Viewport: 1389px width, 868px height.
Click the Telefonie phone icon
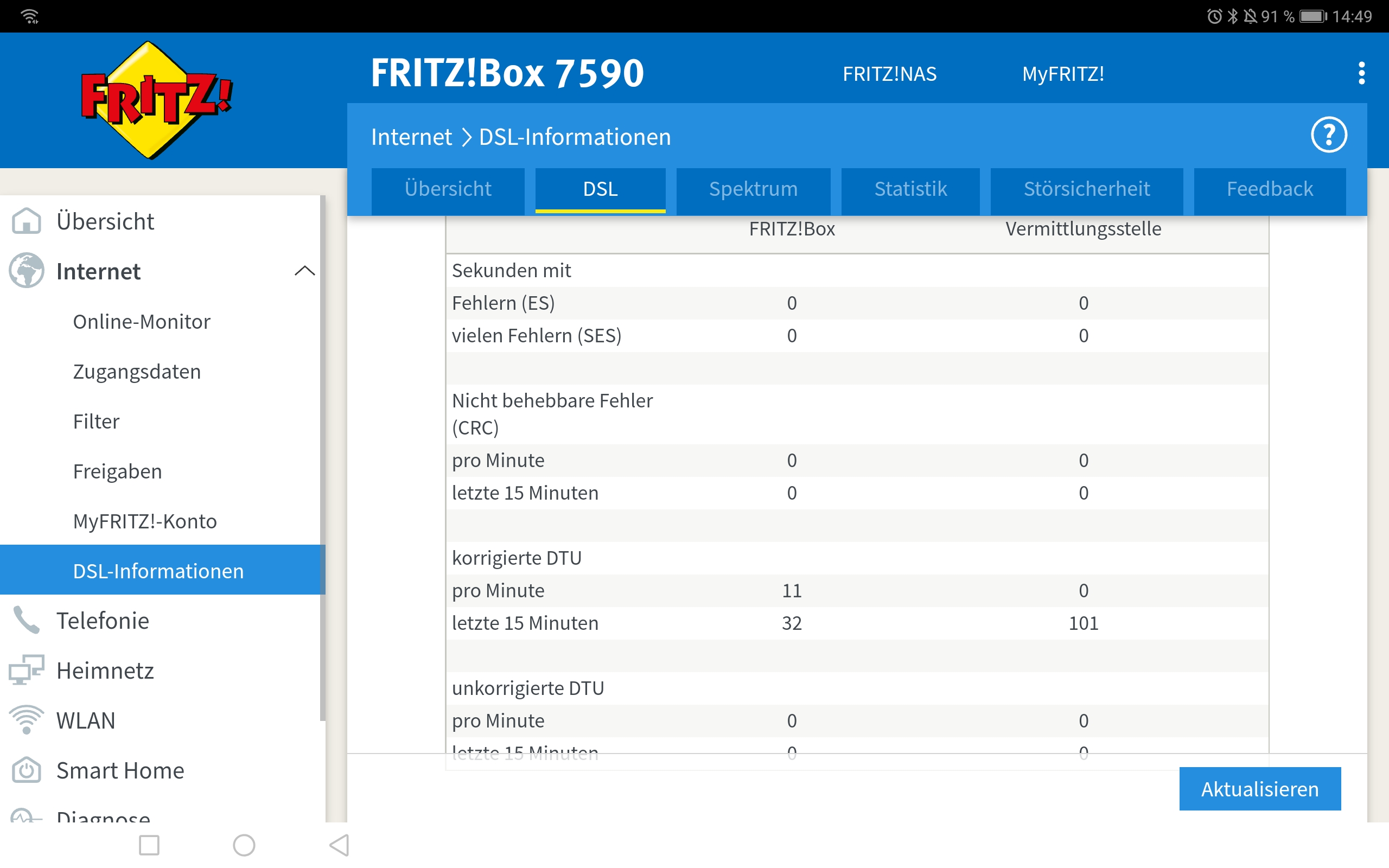[27, 621]
